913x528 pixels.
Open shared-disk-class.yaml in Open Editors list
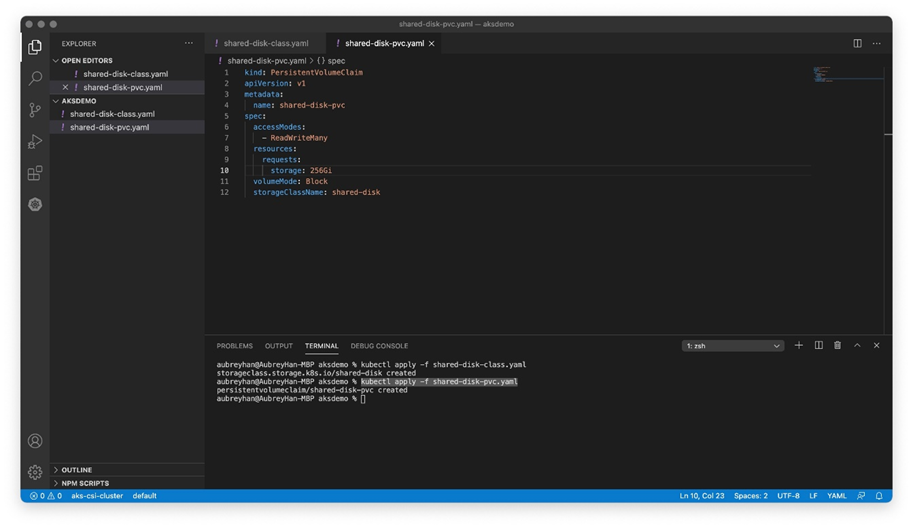(127, 74)
